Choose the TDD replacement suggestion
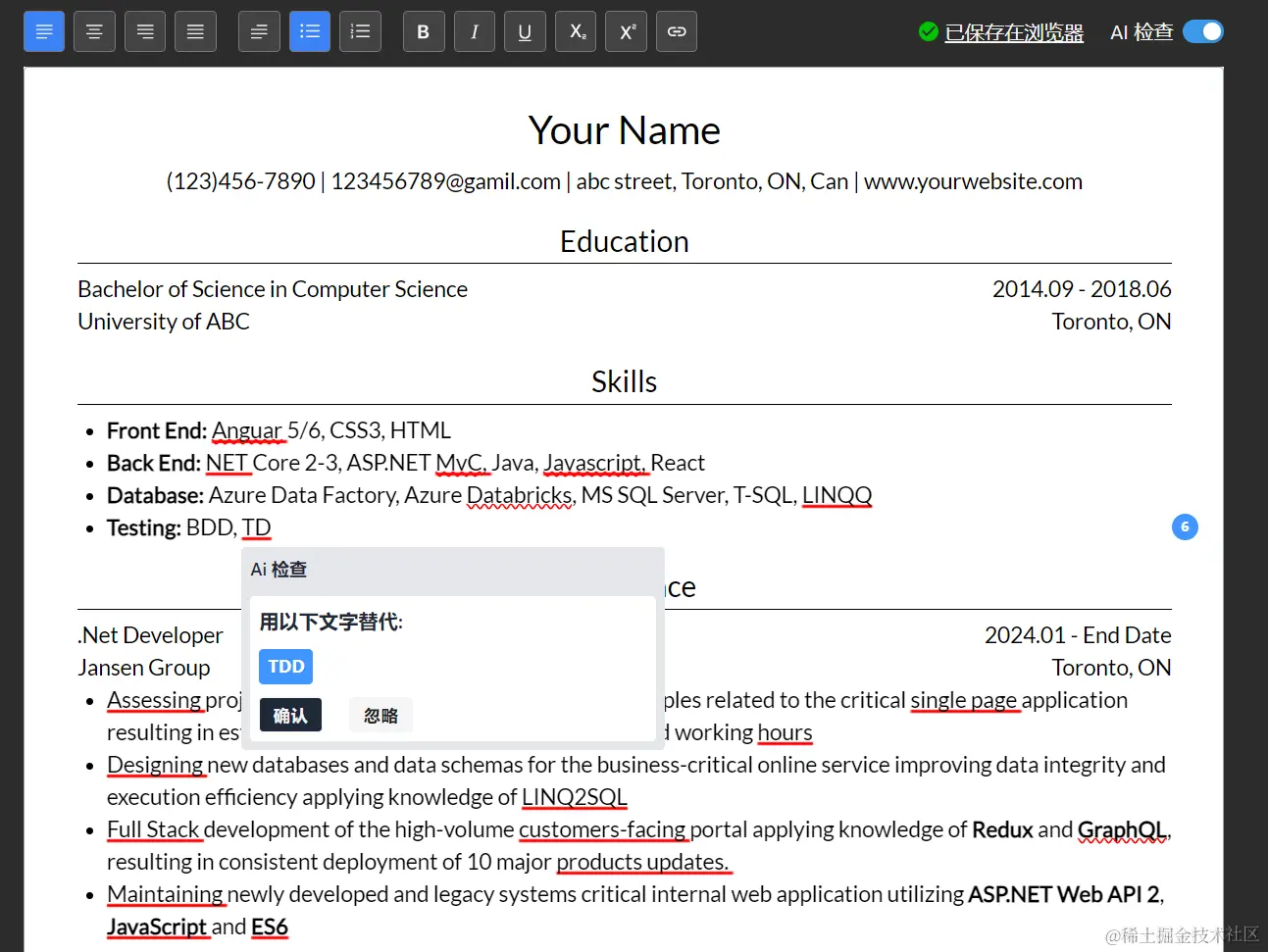 286,667
